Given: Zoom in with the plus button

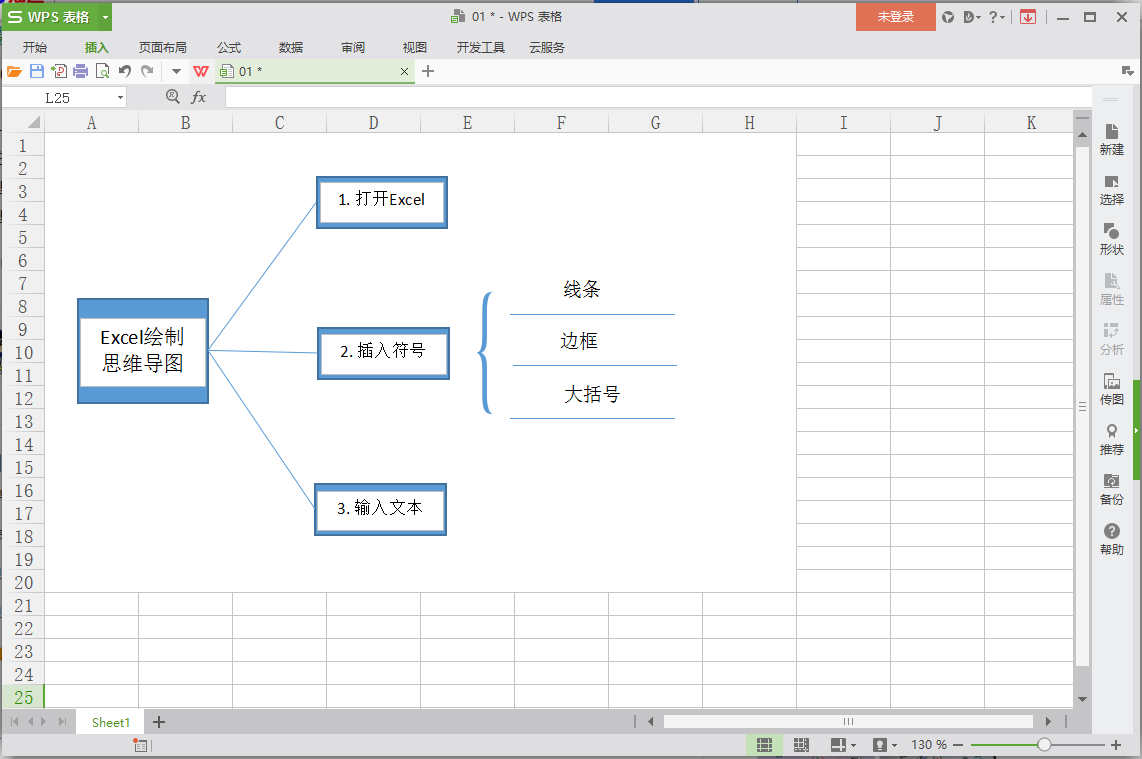Looking at the screenshot, I should pyautogui.click(x=1116, y=744).
